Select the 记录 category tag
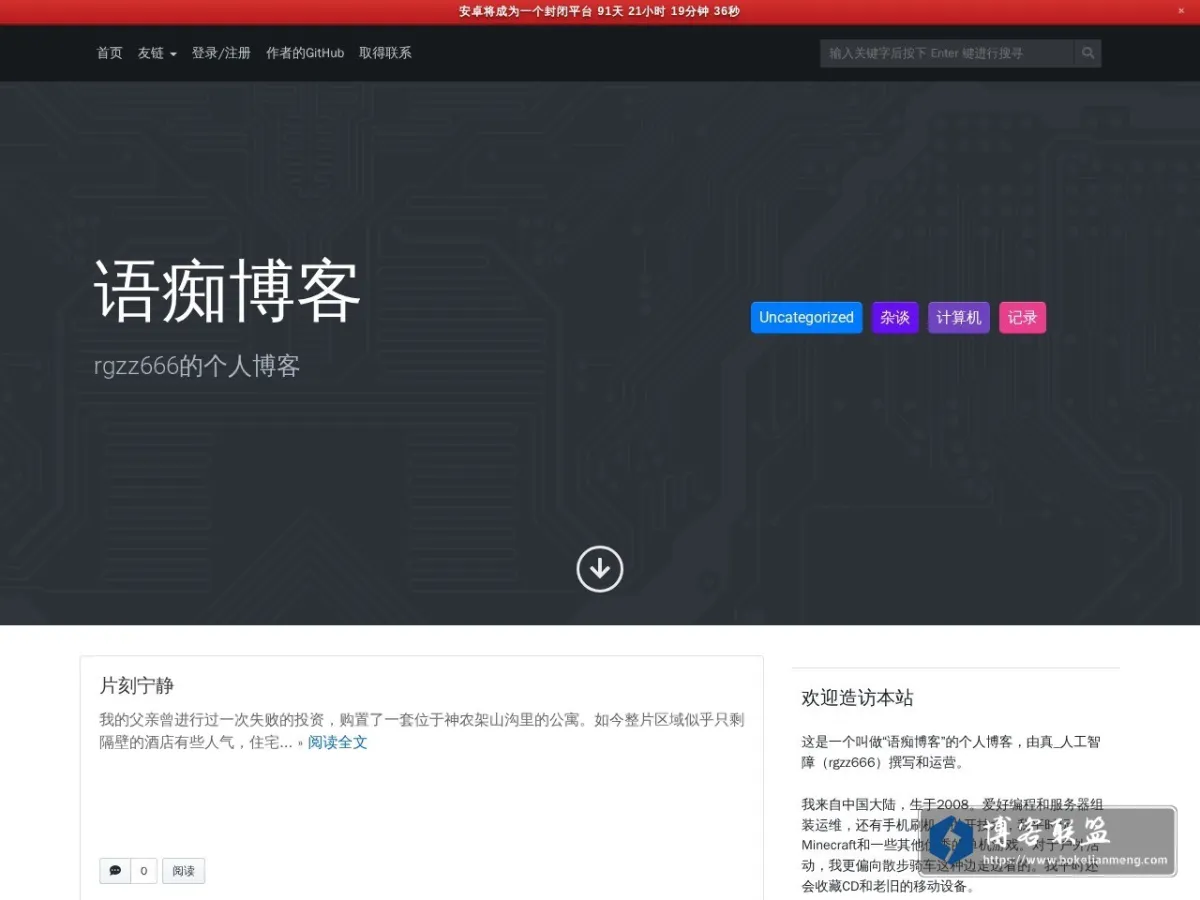 pyautogui.click(x=1022, y=317)
